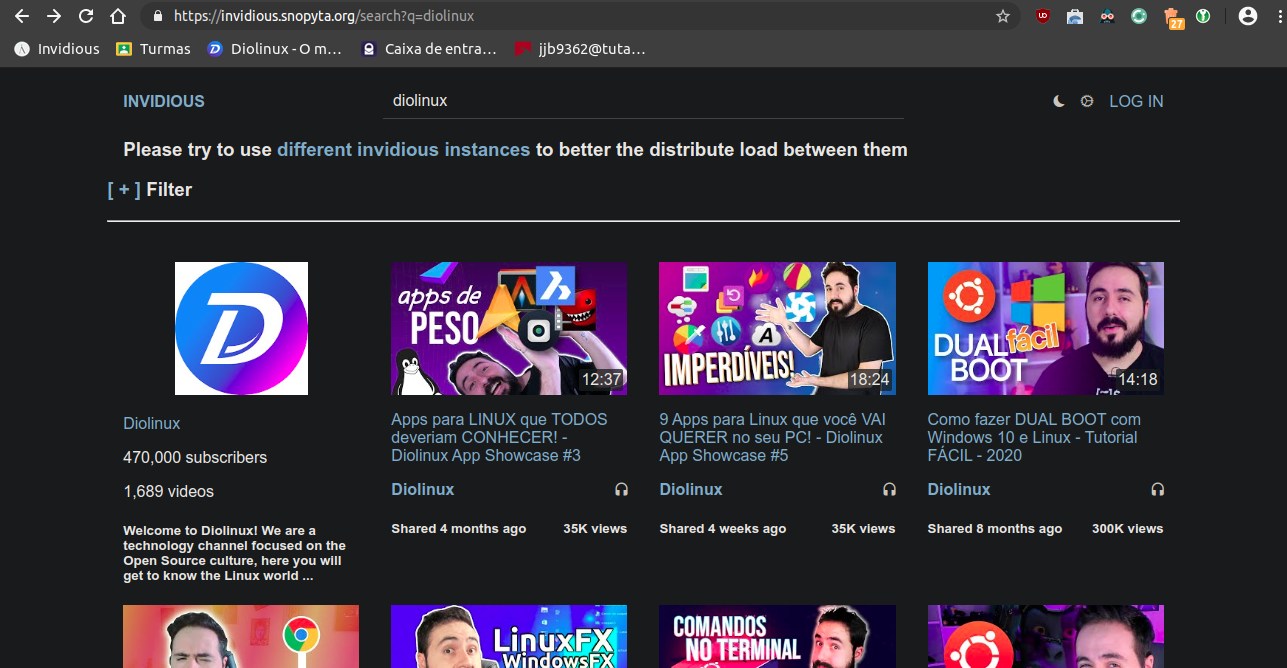Open Diolinux channel under App Showcase #5

[x=691, y=489]
